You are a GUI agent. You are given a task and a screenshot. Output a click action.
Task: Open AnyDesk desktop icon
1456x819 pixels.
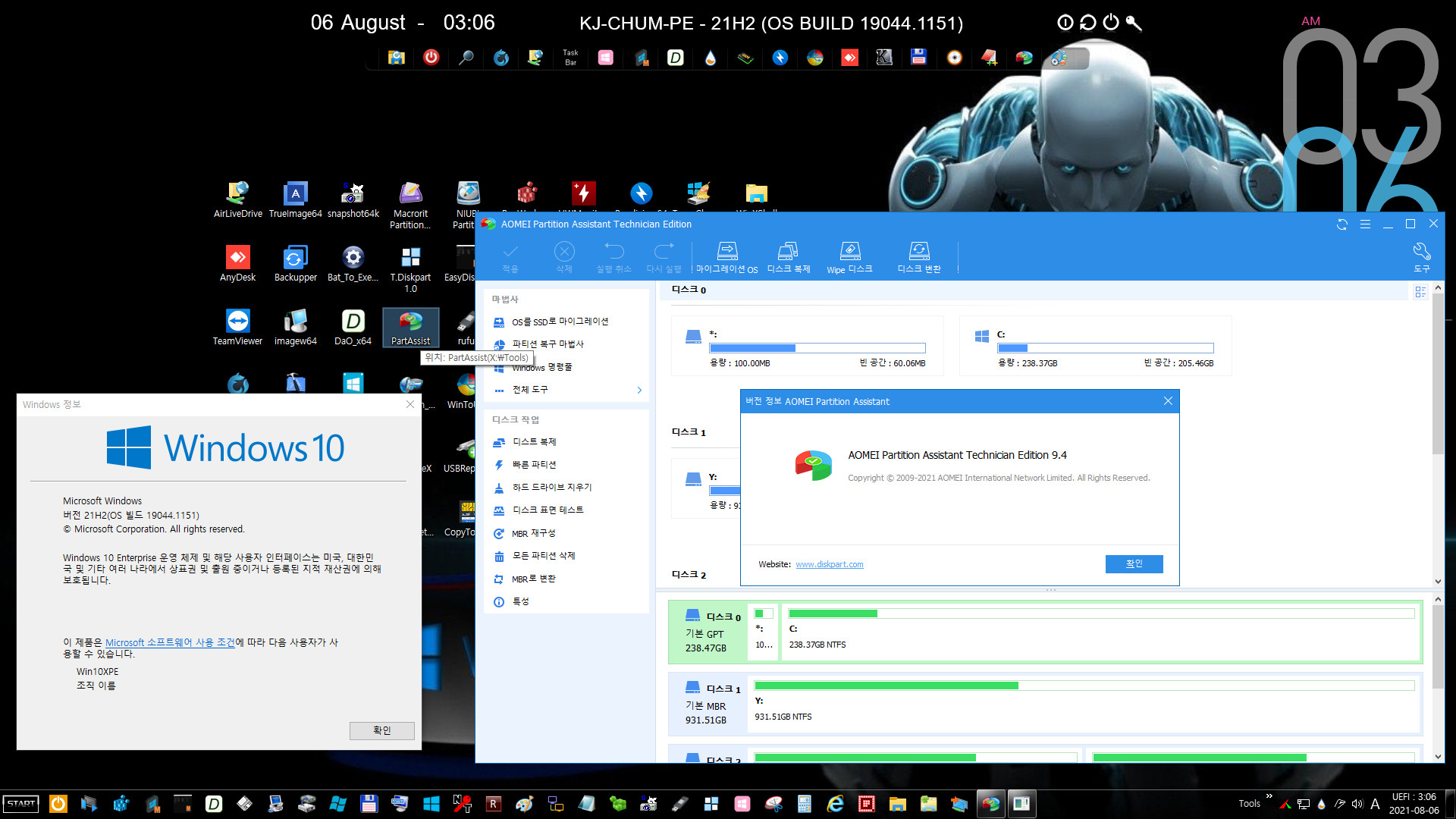pos(237,264)
